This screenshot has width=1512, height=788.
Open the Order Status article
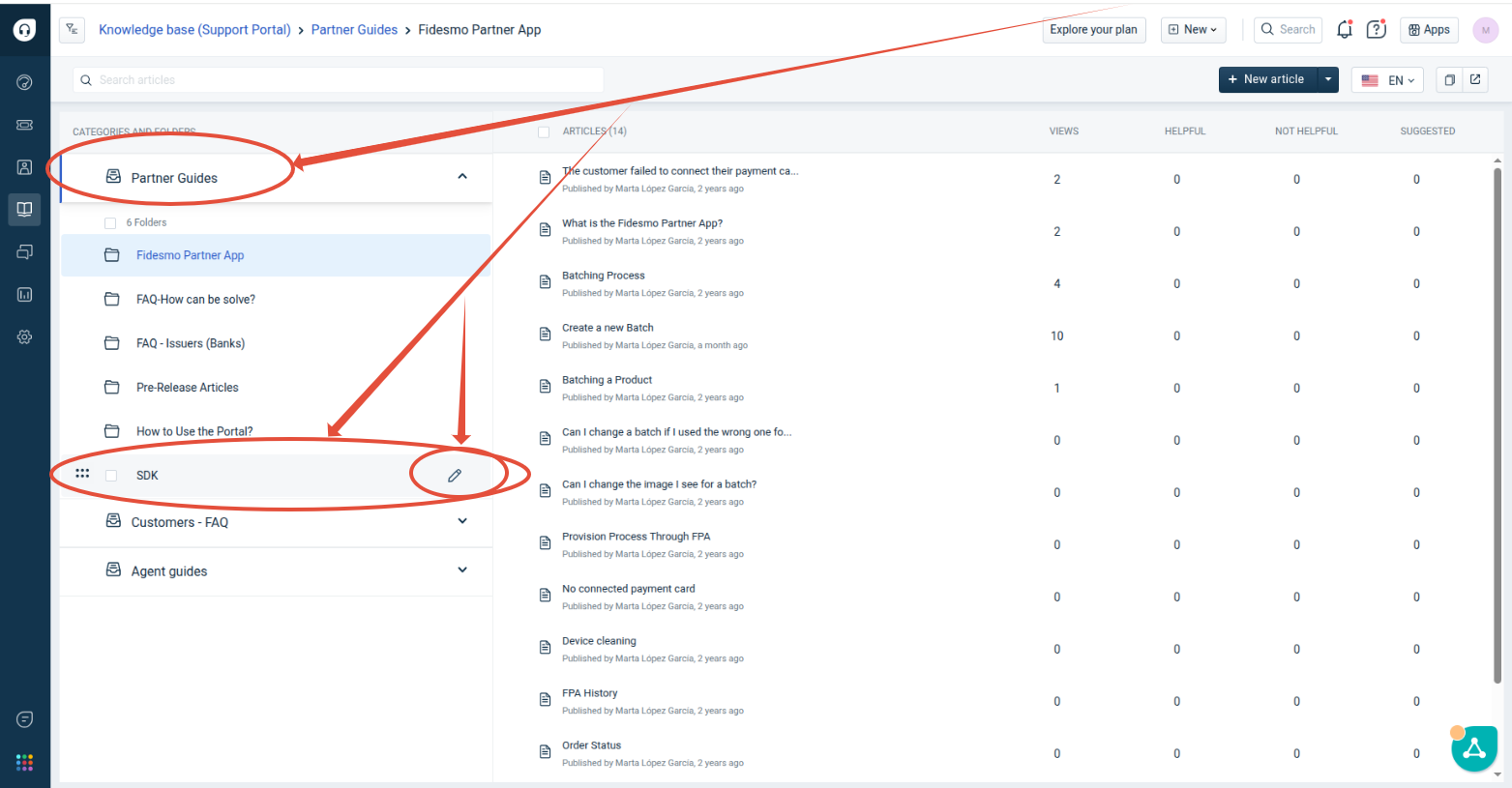coord(591,745)
